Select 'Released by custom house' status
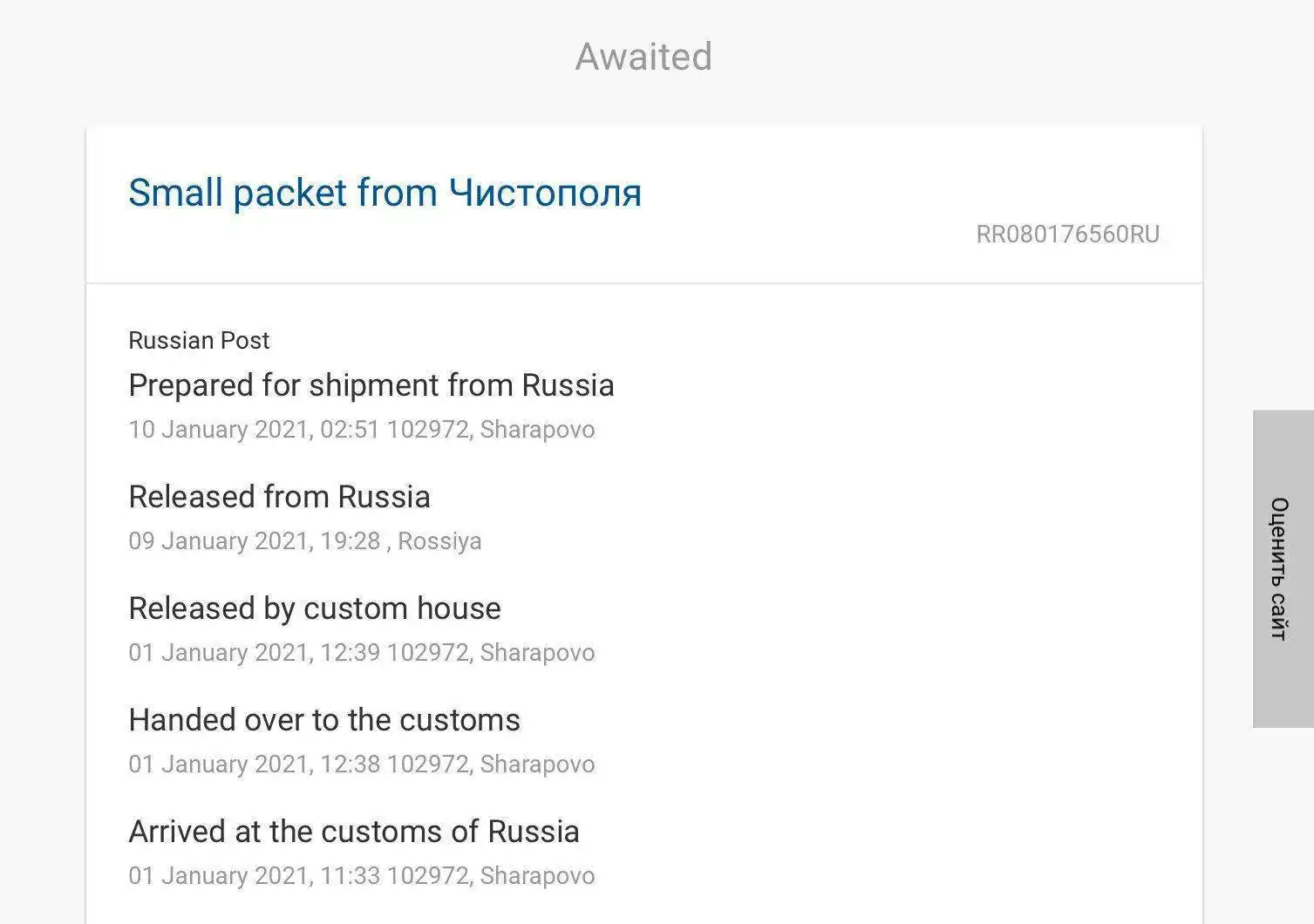Viewport: 1314px width, 924px height. pos(314,608)
